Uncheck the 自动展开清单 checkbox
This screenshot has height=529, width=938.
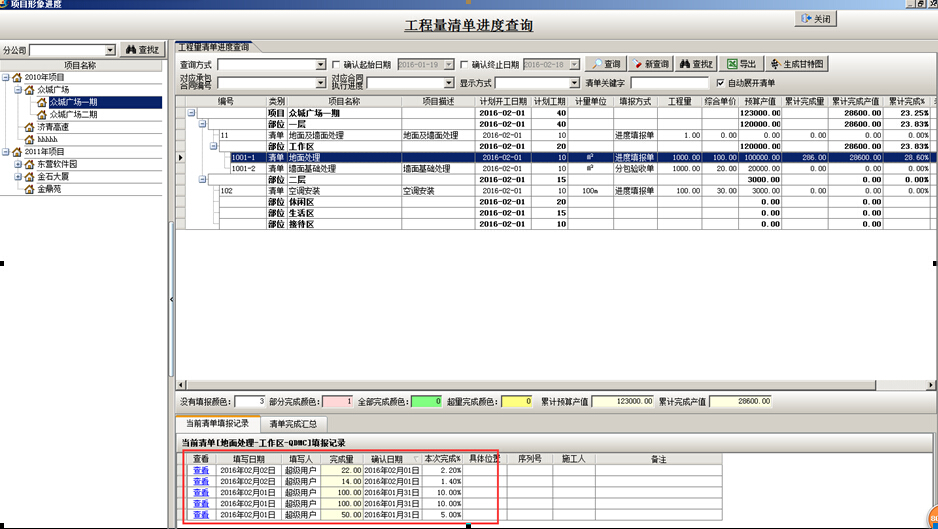[720, 83]
